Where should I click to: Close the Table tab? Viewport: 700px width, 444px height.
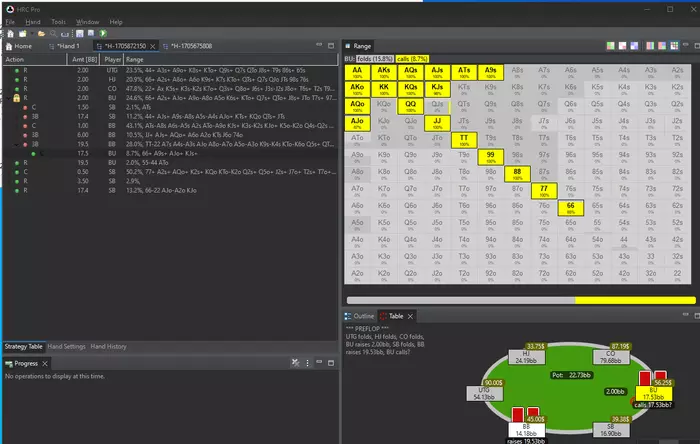[410, 316]
